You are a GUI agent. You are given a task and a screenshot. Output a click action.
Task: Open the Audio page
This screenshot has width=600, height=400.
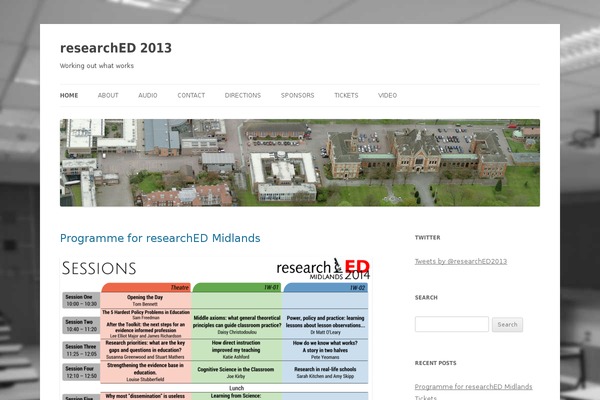click(148, 95)
